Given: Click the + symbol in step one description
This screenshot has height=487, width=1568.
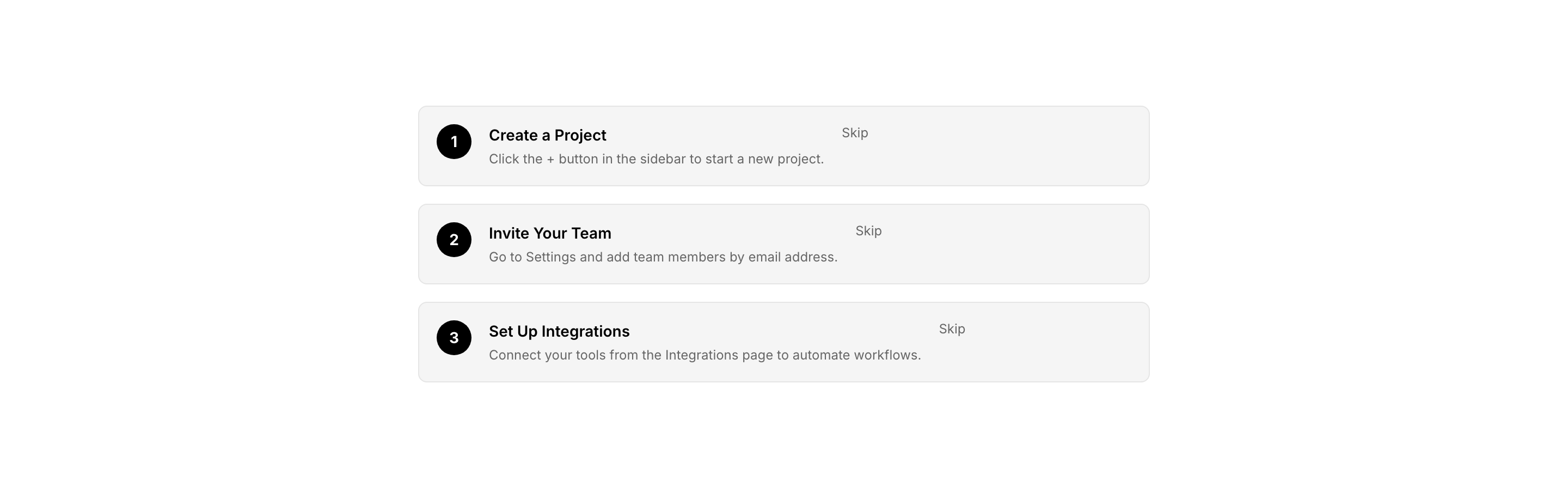Looking at the screenshot, I should coord(550,160).
